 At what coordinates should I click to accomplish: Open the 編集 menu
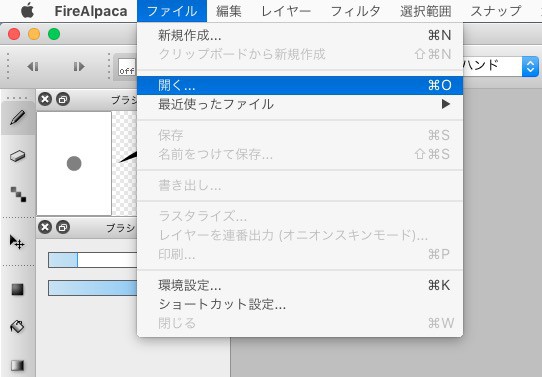[x=228, y=11]
